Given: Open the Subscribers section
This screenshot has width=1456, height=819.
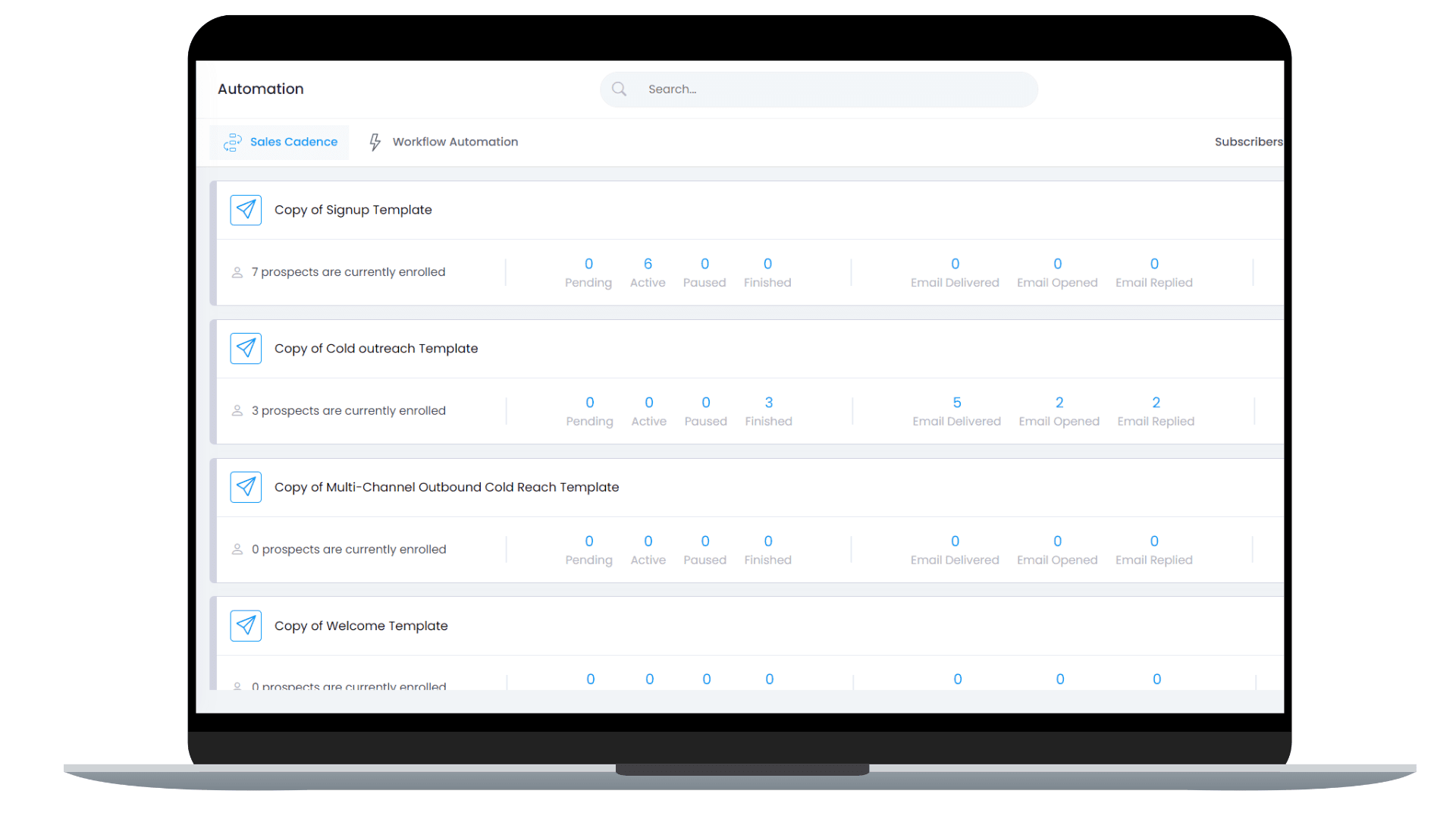Looking at the screenshot, I should [1248, 141].
